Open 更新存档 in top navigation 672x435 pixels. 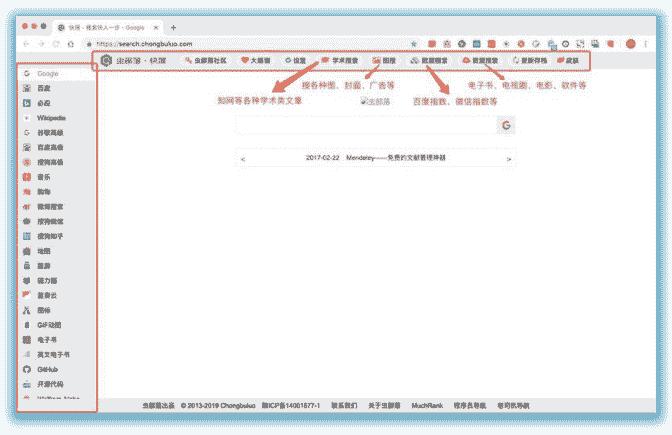pyautogui.click(x=530, y=60)
